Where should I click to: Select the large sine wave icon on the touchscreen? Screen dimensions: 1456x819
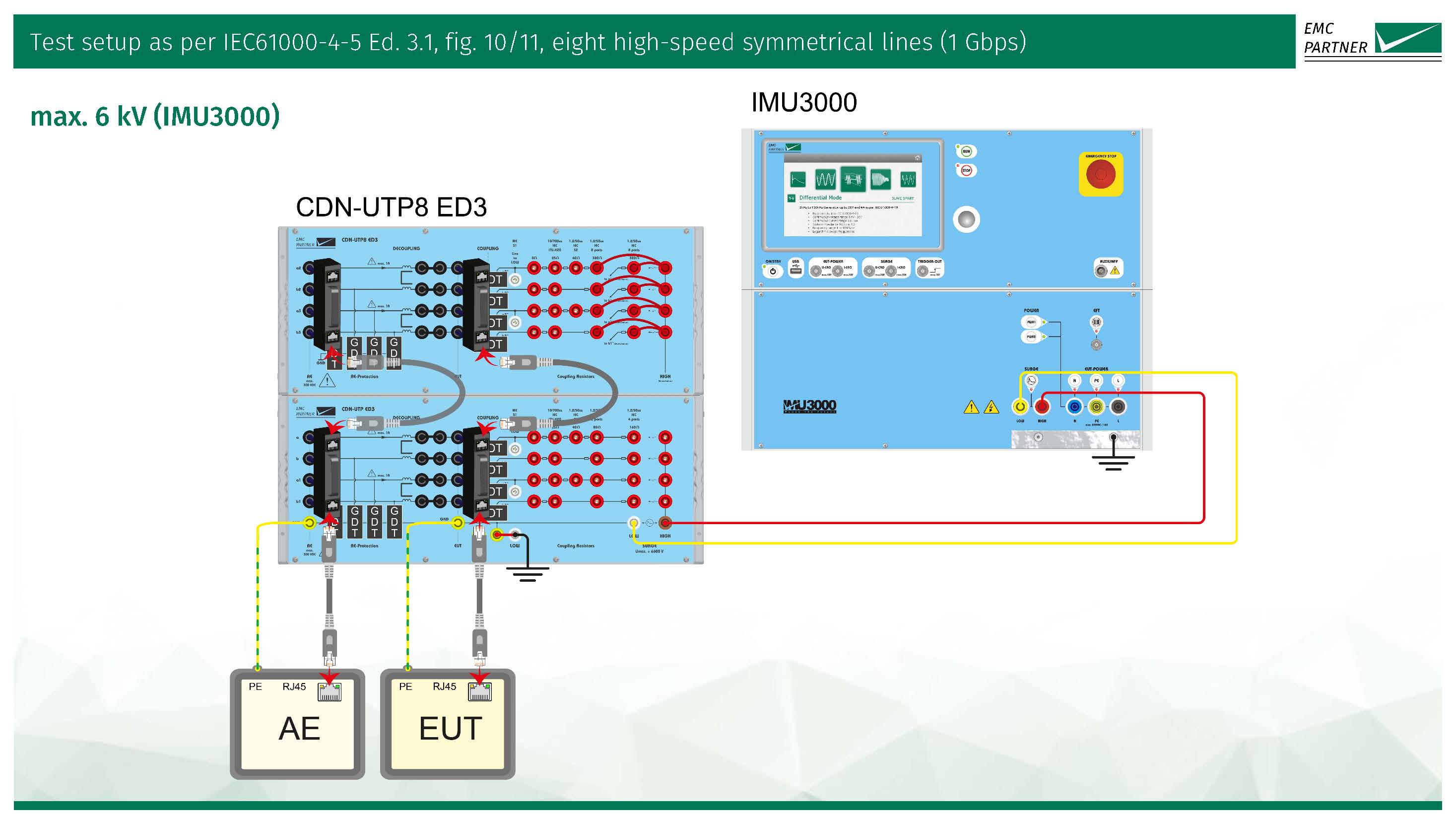[x=825, y=180]
